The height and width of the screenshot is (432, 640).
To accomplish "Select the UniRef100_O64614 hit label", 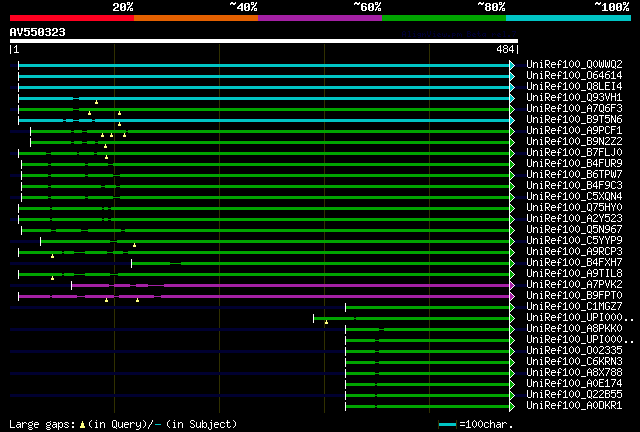I will click(x=574, y=76).
